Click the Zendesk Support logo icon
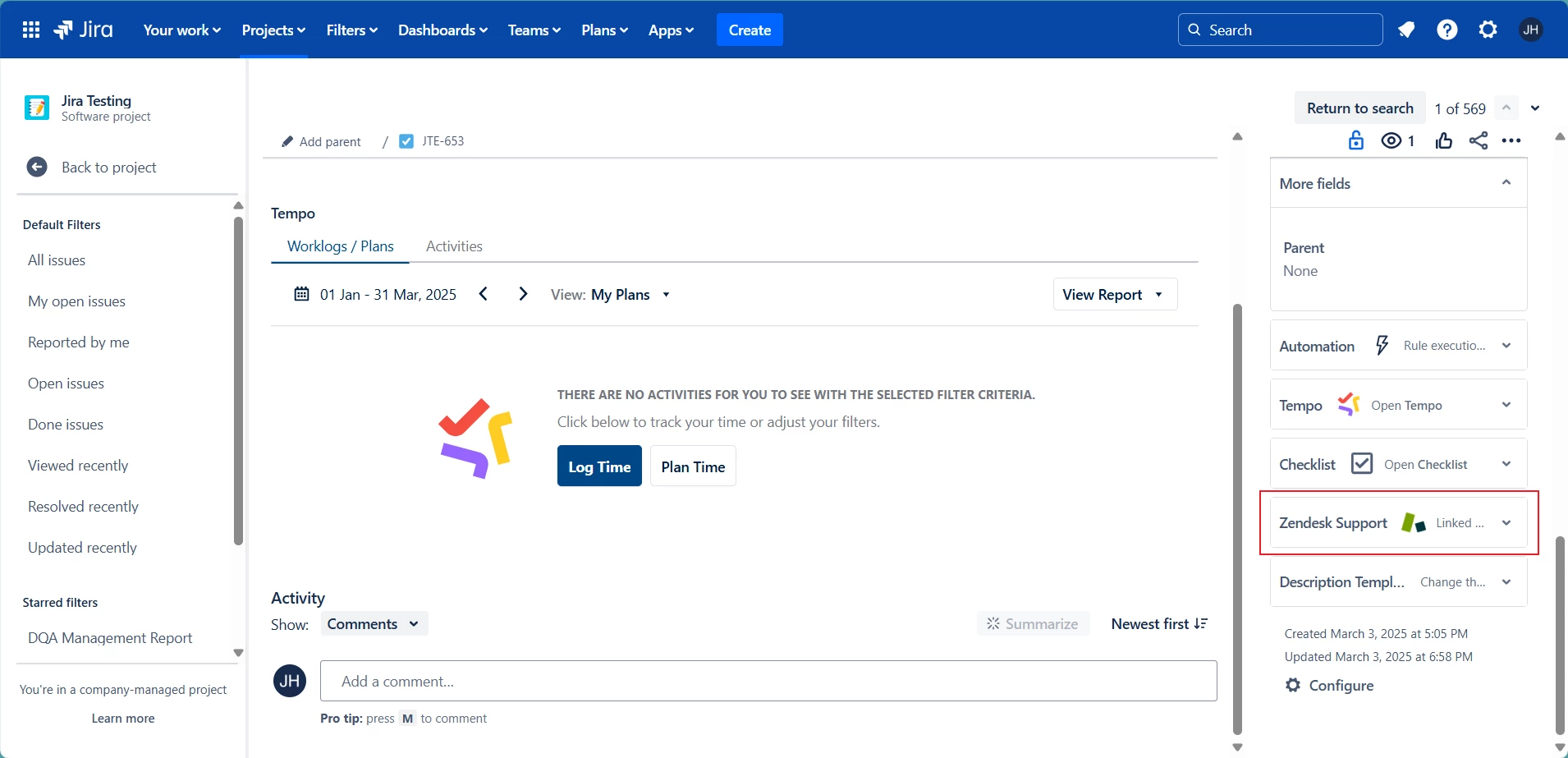 pos(1414,522)
